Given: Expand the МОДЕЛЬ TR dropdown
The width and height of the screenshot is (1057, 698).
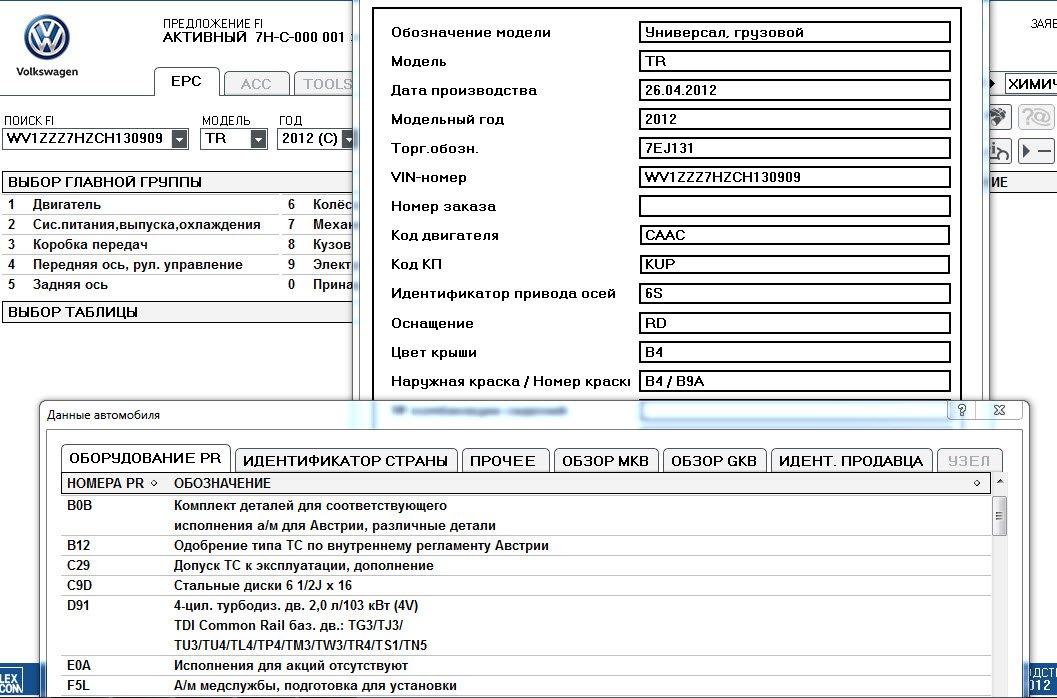Looking at the screenshot, I should click(259, 139).
